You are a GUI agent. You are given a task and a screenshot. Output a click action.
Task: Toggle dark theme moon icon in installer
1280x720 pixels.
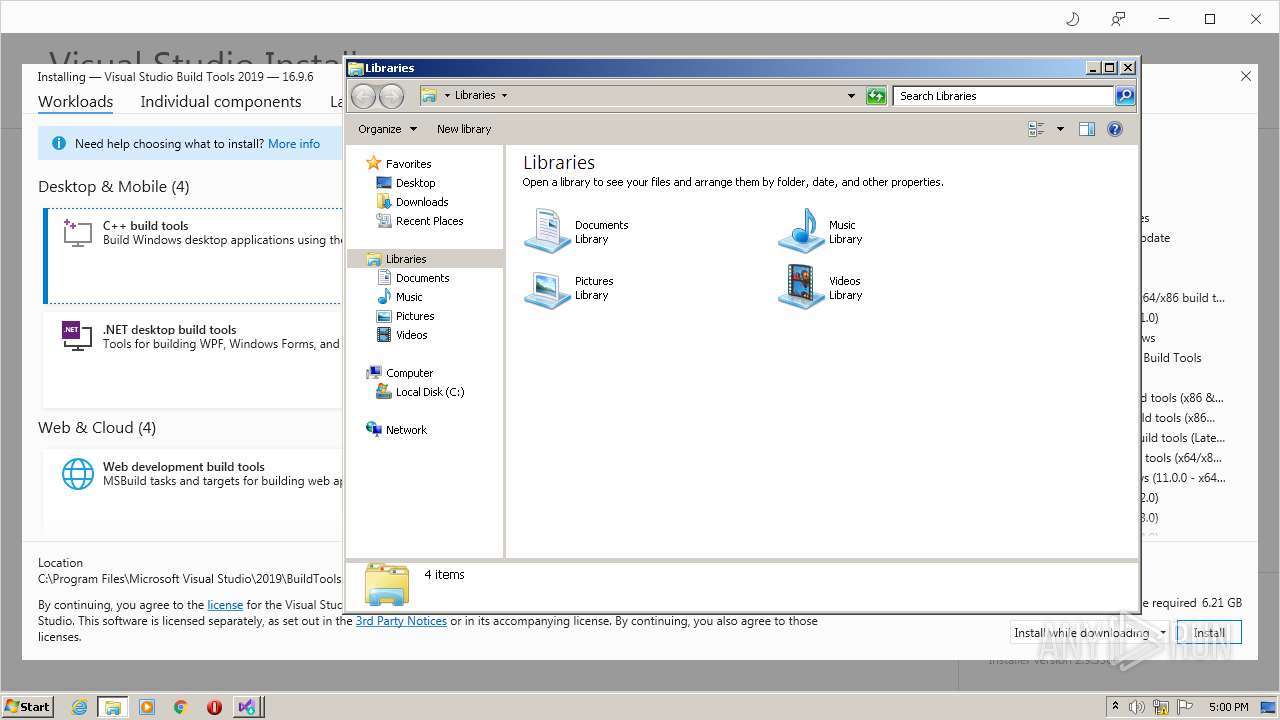click(x=1072, y=19)
